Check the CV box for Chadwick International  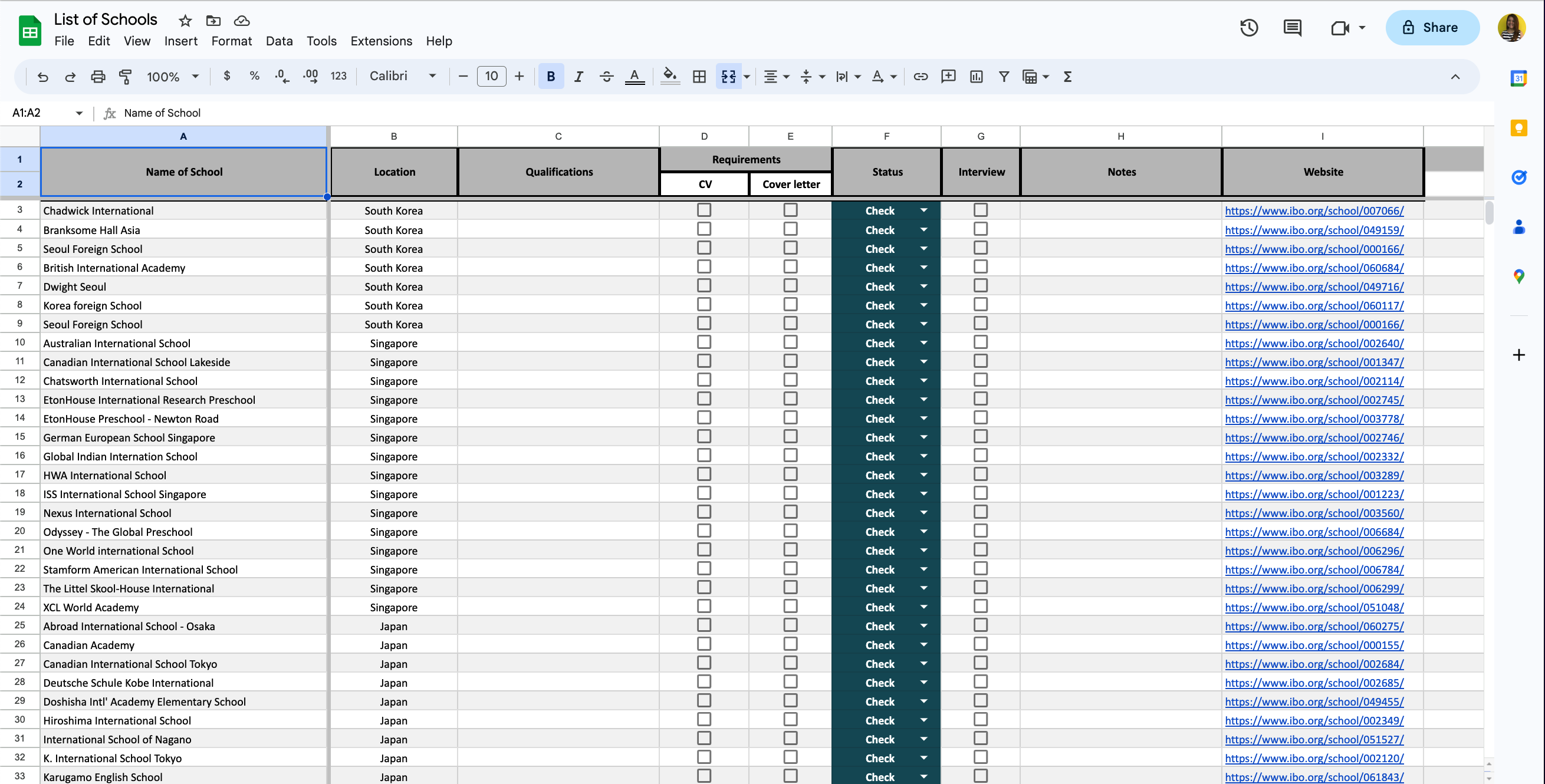(x=704, y=210)
